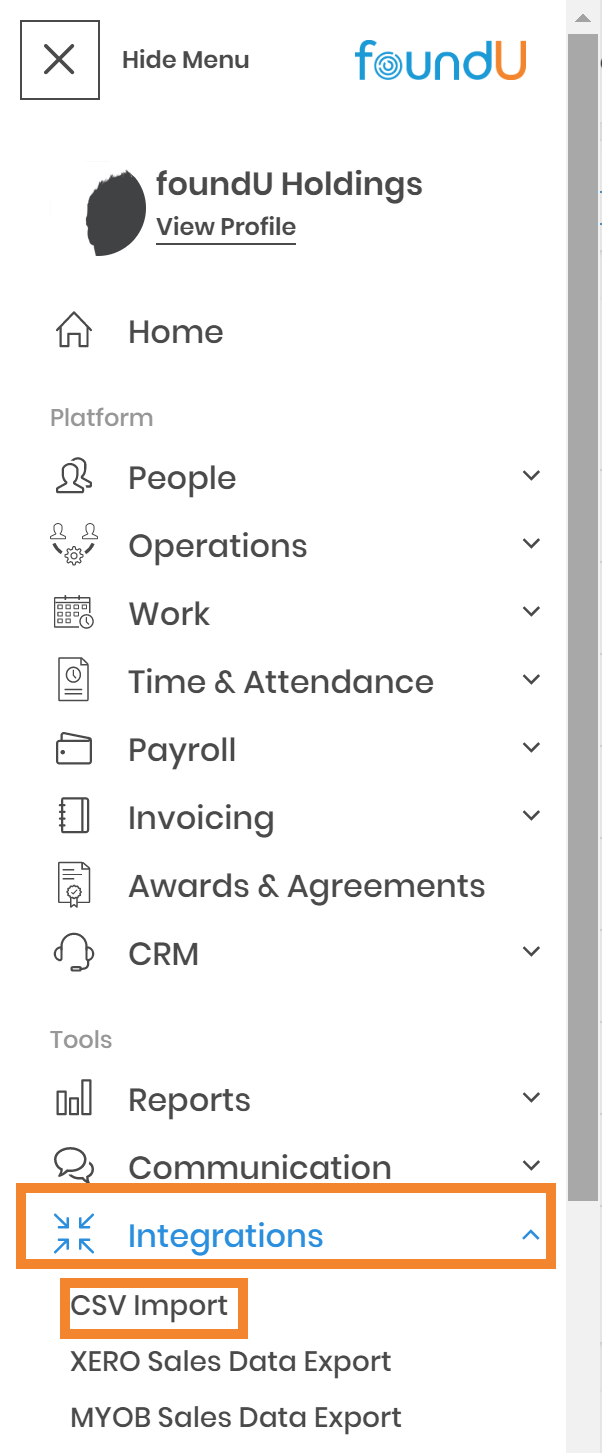This screenshot has width=602, height=1453.
Task: Click the CRM headset icon
Action: coord(73,953)
